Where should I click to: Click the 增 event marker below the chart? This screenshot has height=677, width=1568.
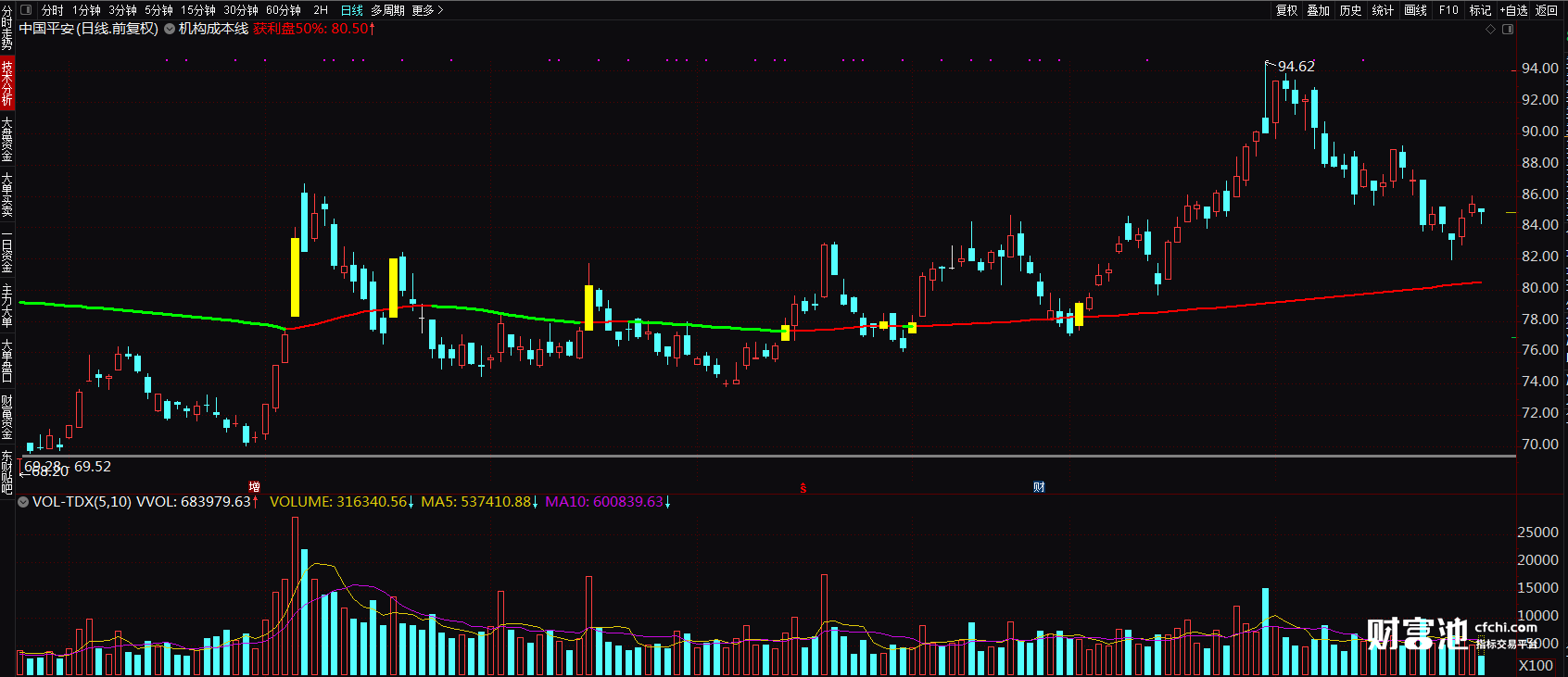(x=254, y=487)
